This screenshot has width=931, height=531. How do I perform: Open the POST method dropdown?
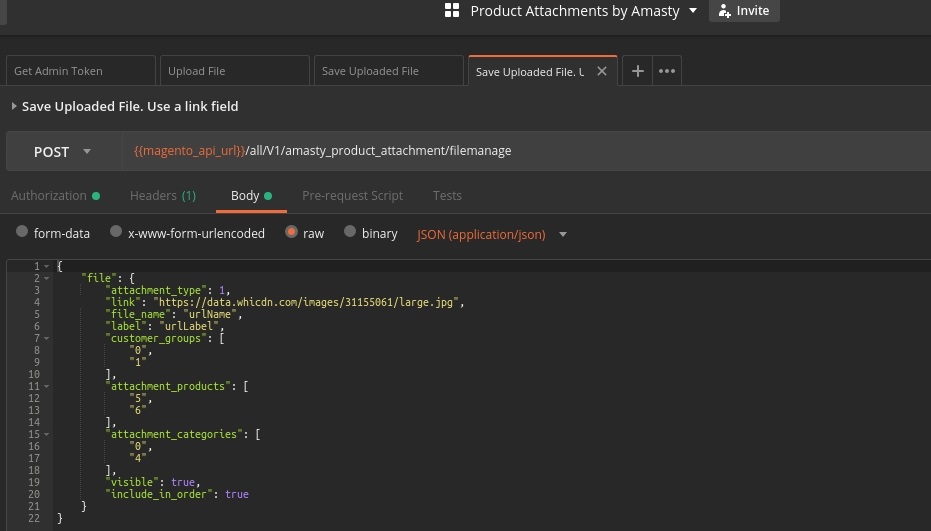[x=63, y=152]
